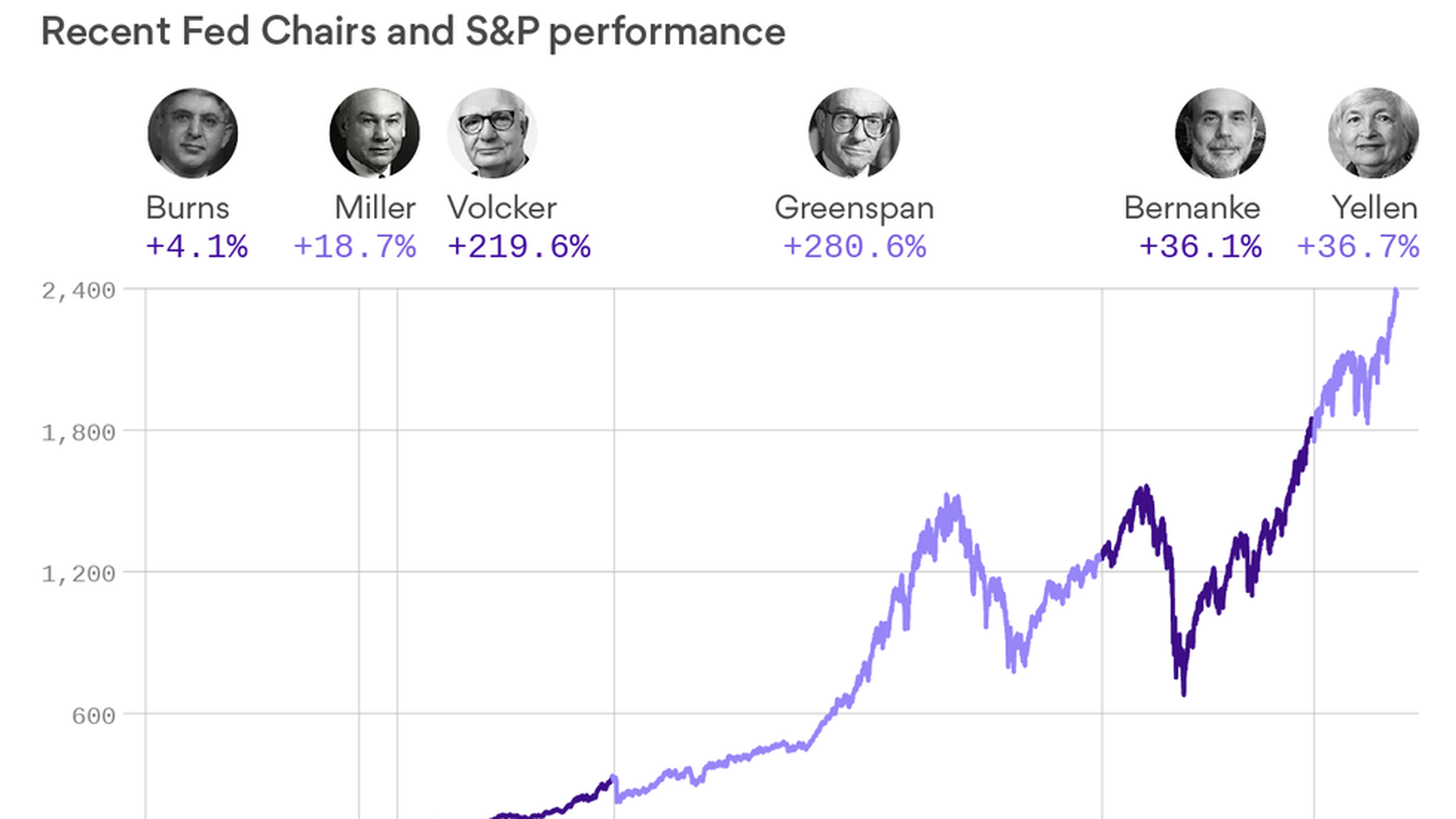Click the Volcker name label
This screenshot has width=1456, height=819.
pos(502,208)
